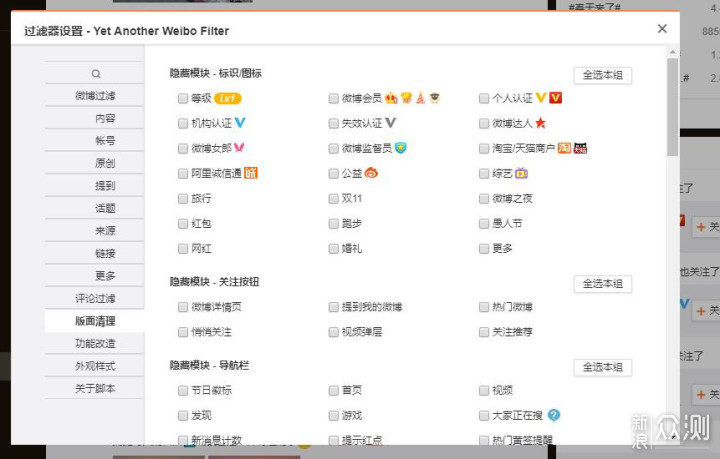720x459 pixels.
Task: Click the red square V verification icon
Action: coord(556,98)
